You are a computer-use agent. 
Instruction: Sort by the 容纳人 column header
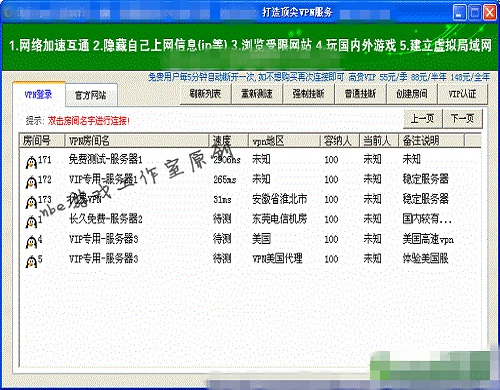coord(340,140)
